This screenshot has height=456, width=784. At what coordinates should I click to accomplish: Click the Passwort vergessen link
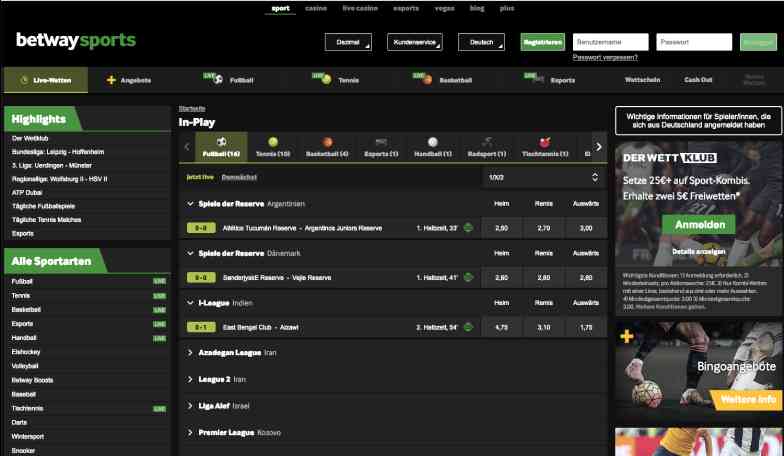pos(605,58)
